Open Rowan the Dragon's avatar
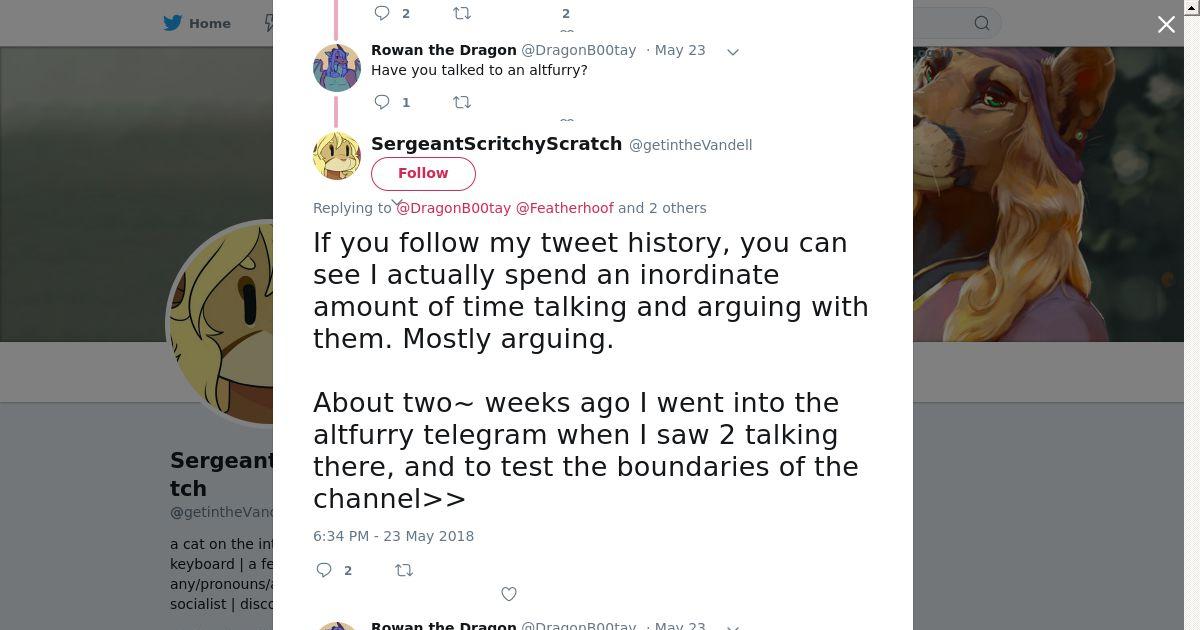 (337, 68)
